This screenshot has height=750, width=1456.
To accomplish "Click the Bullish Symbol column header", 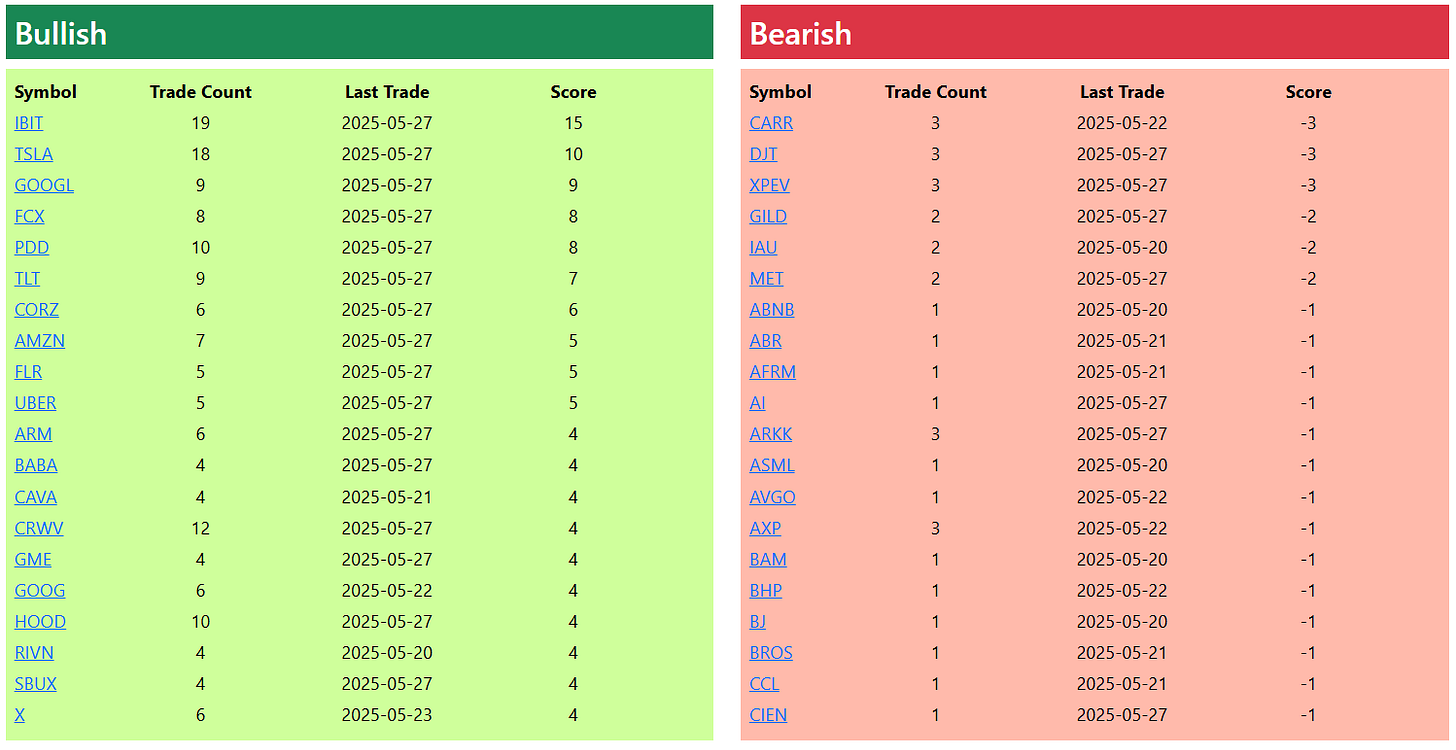I will pyautogui.click(x=45, y=92).
